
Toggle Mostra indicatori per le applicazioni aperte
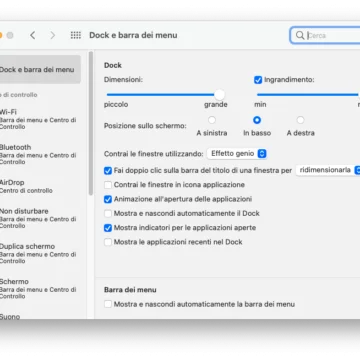point(108,228)
